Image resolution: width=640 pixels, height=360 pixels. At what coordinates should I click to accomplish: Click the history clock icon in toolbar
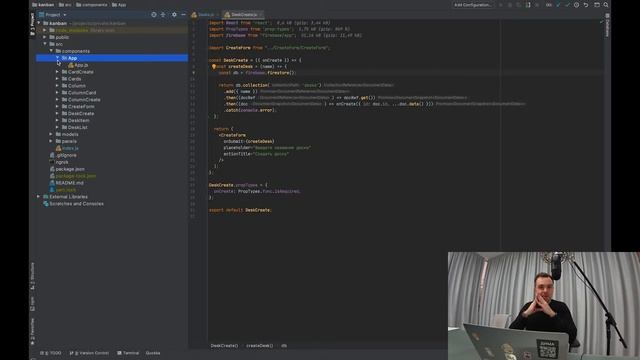pyautogui.click(x=576, y=5)
